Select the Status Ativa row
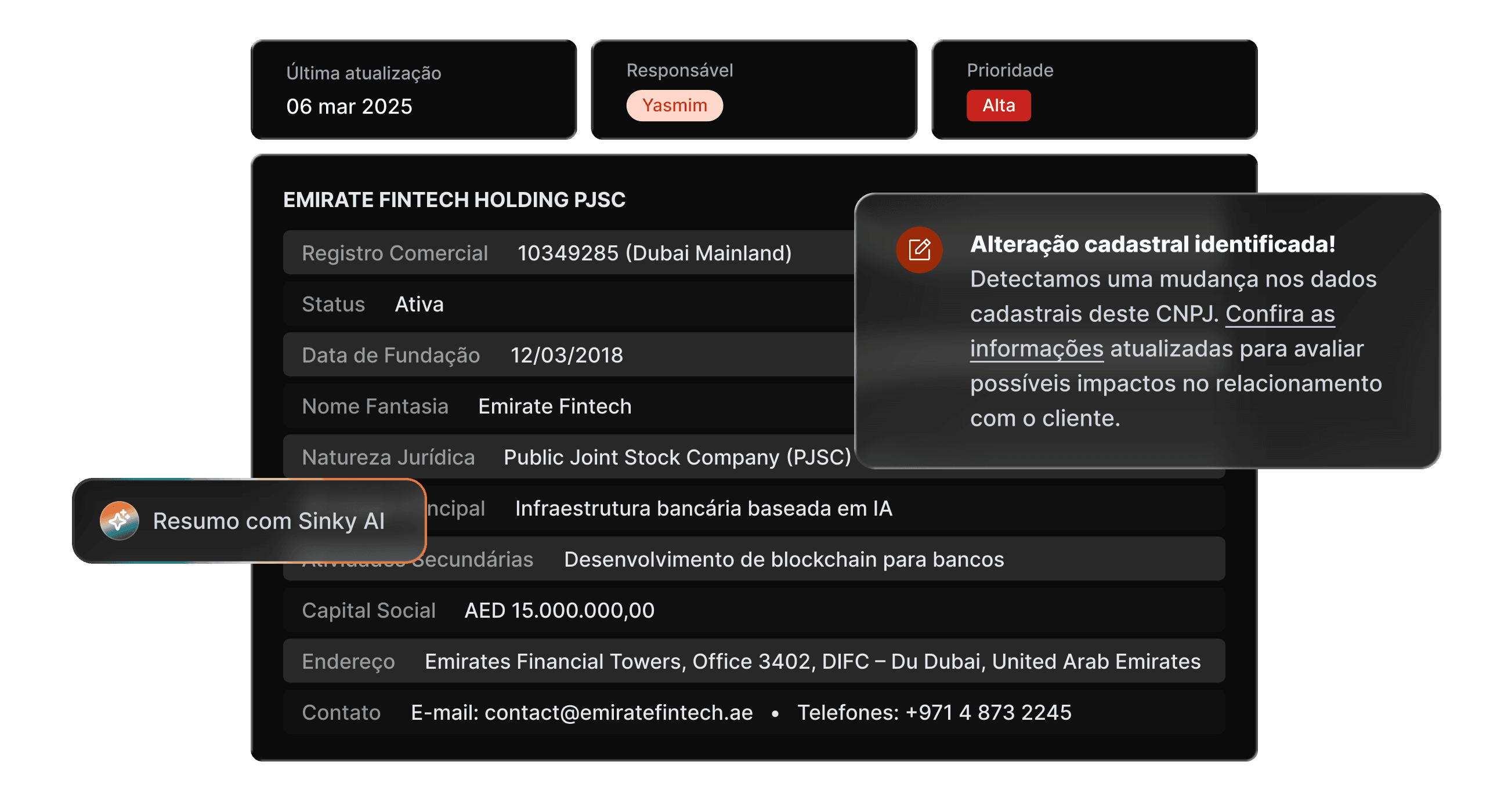The width and height of the screenshot is (1497, 812). [418, 304]
